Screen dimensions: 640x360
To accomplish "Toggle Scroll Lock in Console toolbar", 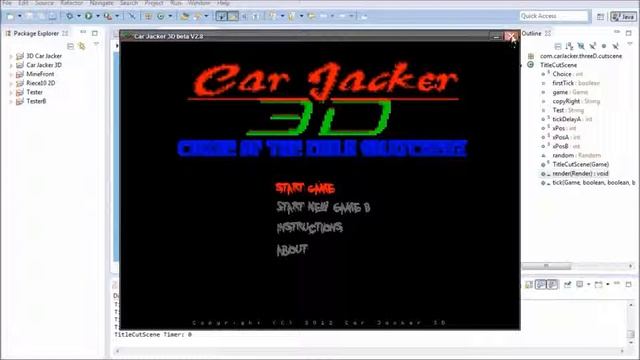I will 529,284.
